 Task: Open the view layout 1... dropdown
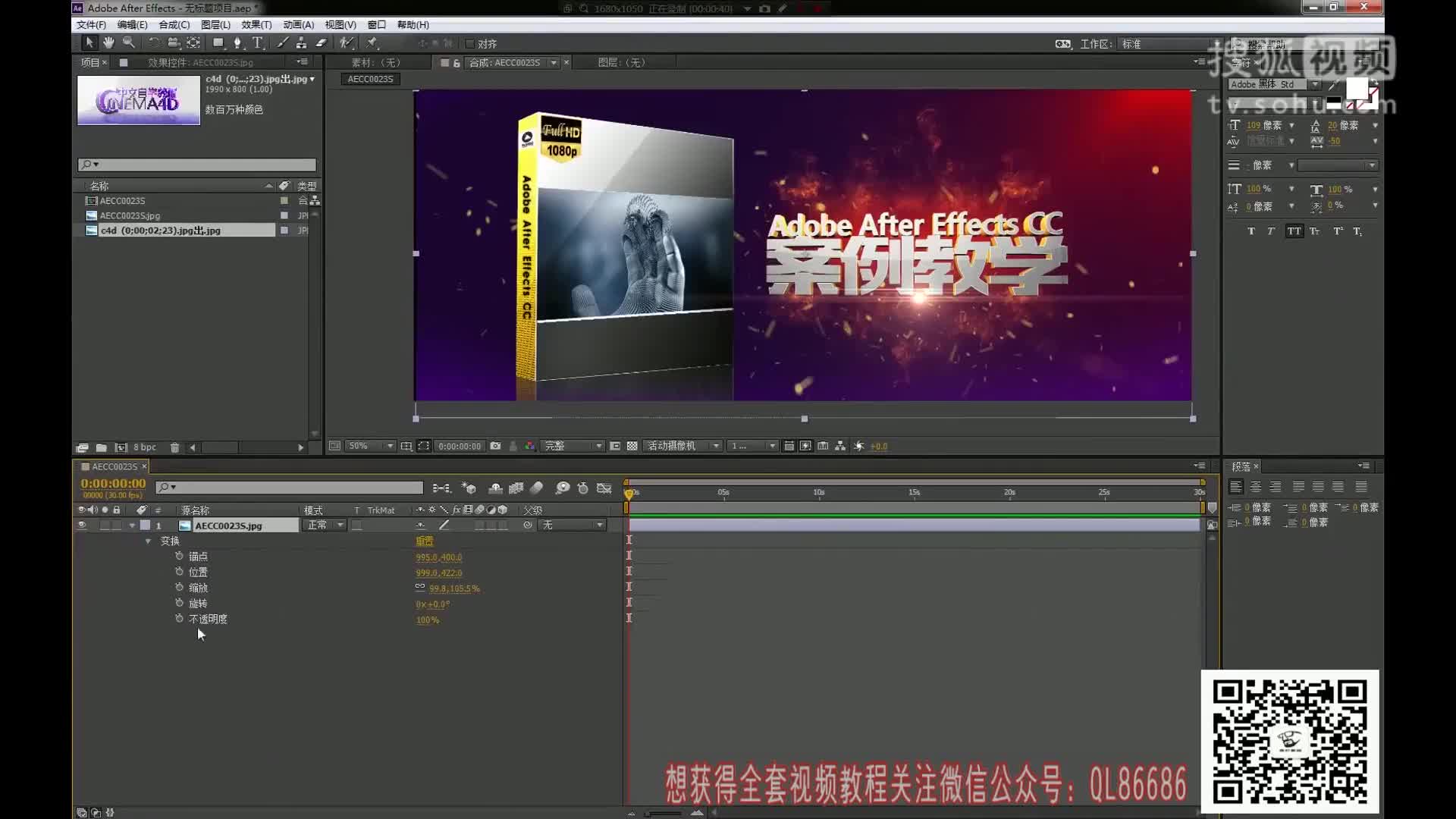(x=752, y=446)
